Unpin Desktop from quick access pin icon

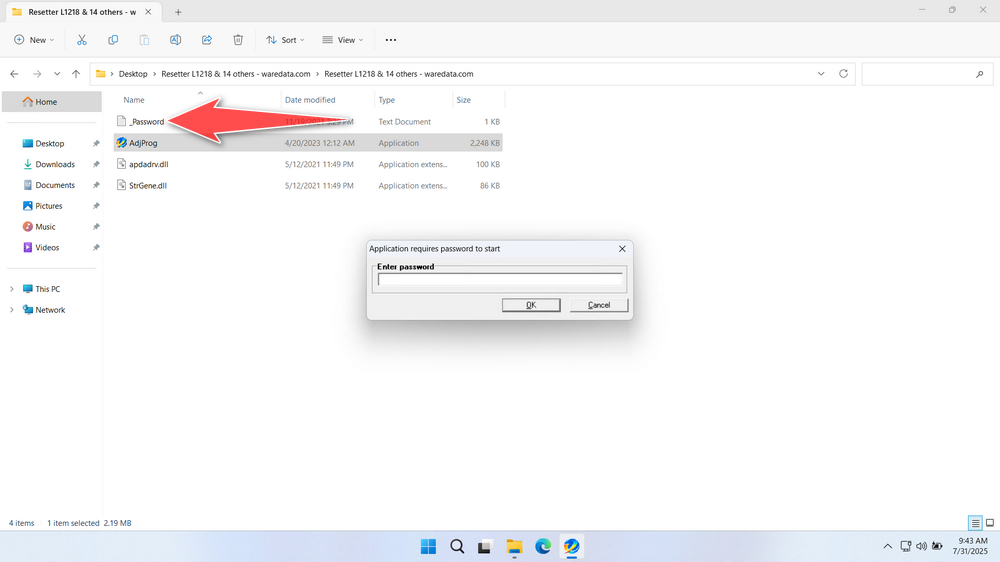pyautogui.click(x=96, y=144)
